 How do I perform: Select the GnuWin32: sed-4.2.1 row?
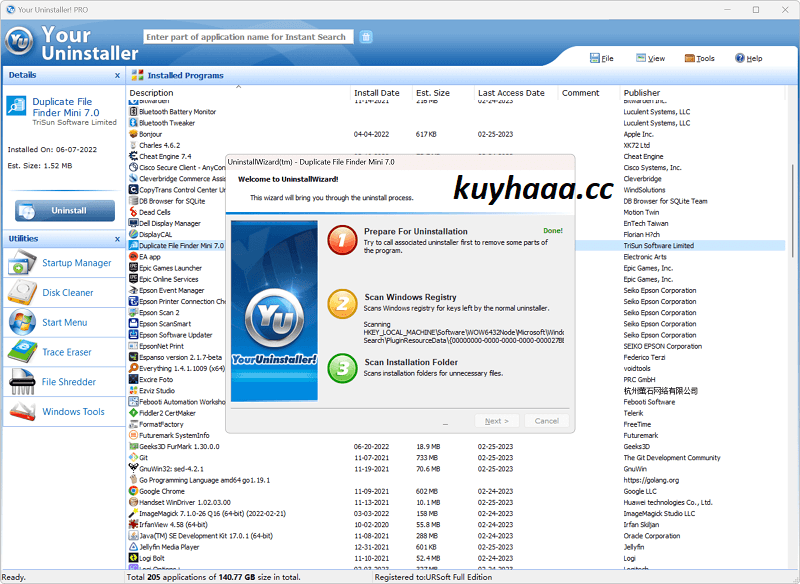coord(455,469)
